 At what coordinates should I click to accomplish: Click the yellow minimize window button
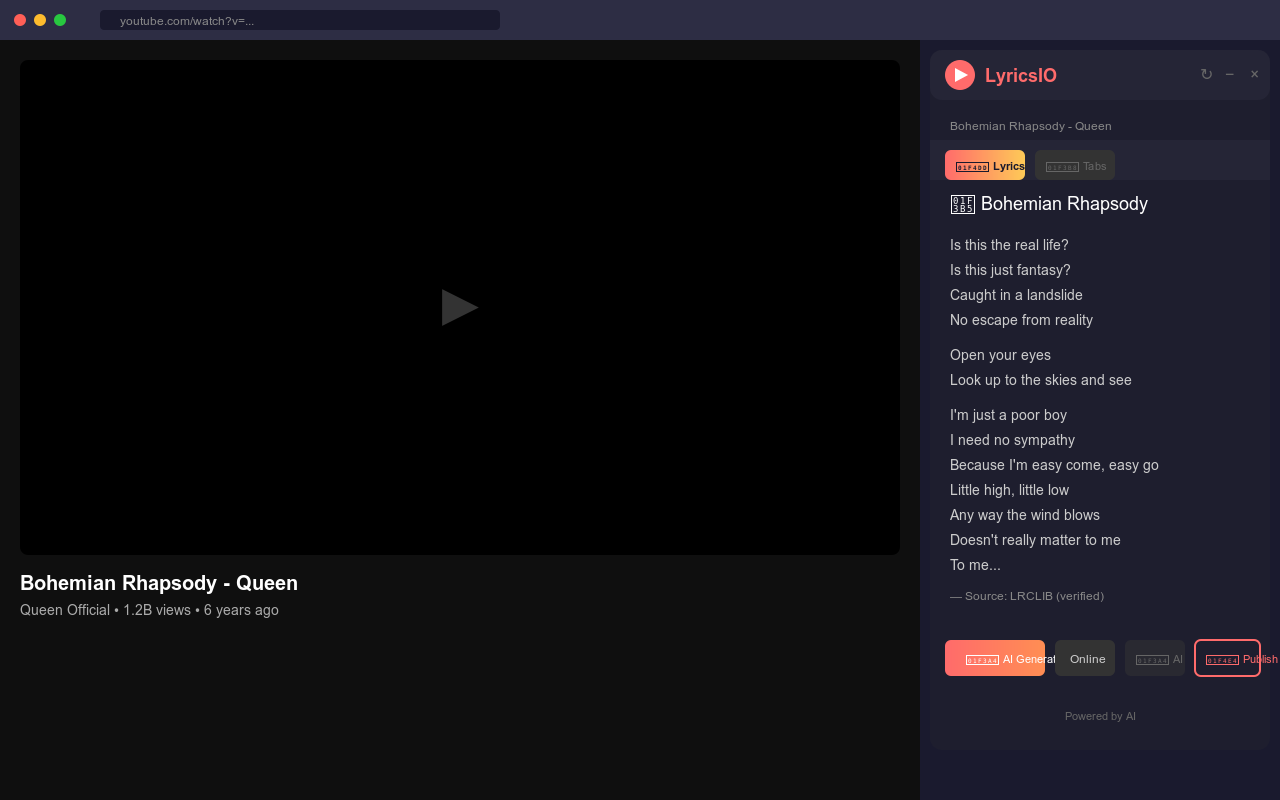click(x=40, y=20)
